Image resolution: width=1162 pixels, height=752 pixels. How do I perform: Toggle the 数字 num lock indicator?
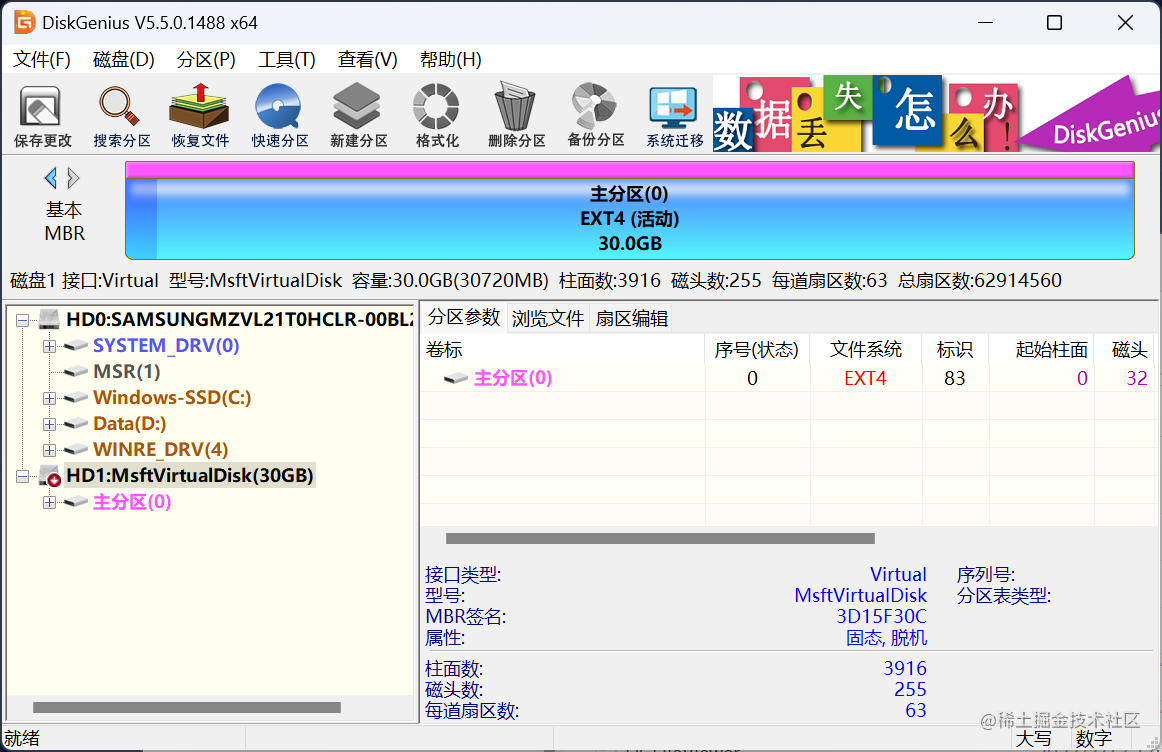click(1092, 738)
